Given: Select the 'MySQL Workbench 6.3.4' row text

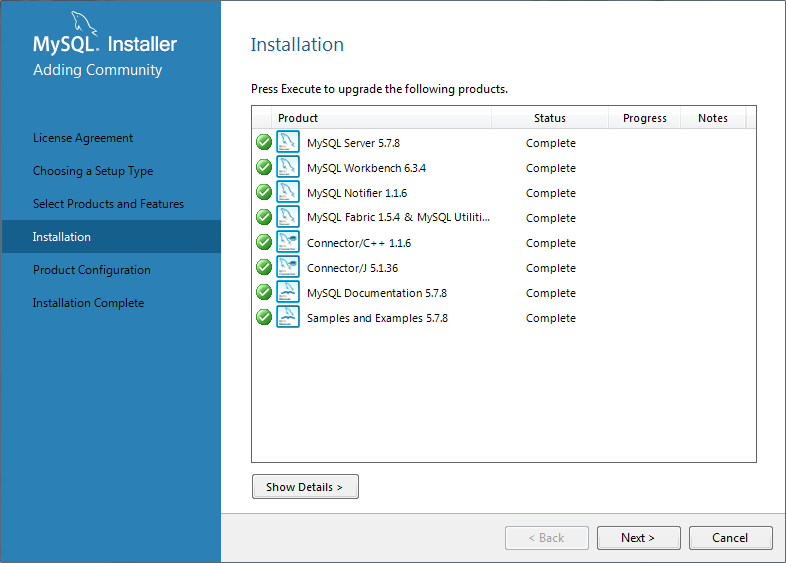Looking at the screenshot, I should 366,168.
